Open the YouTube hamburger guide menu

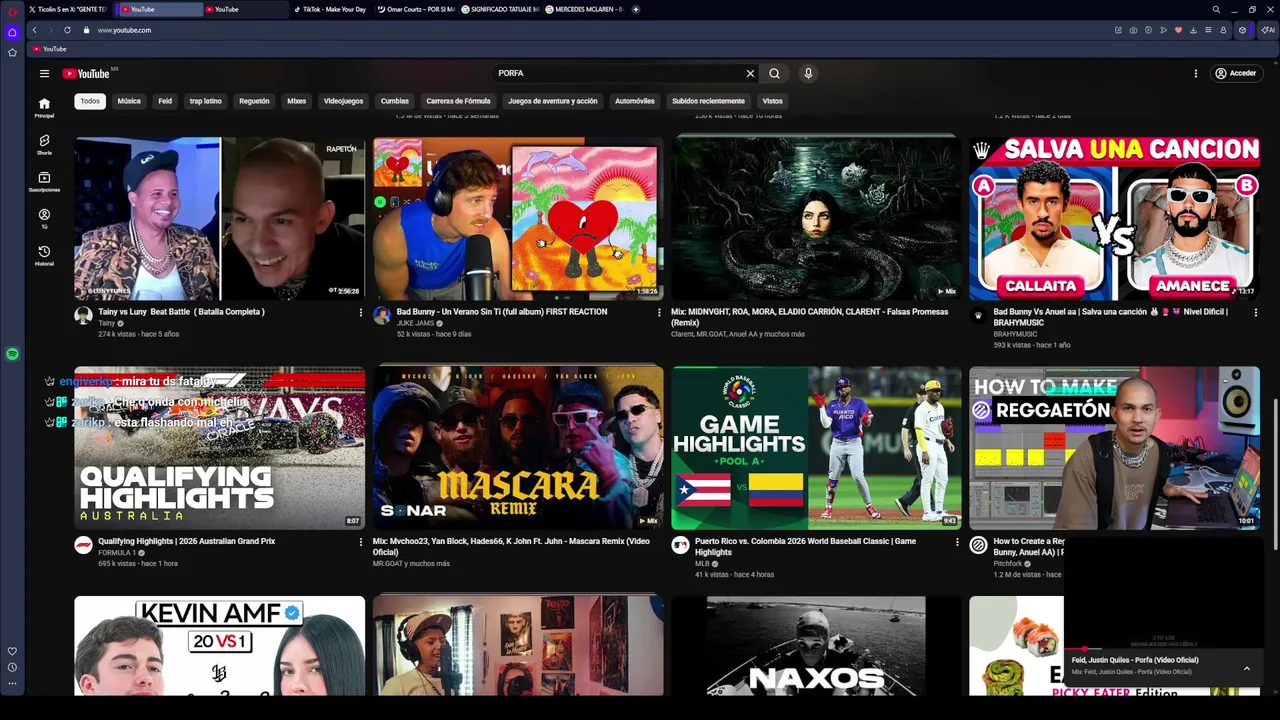(x=44, y=73)
